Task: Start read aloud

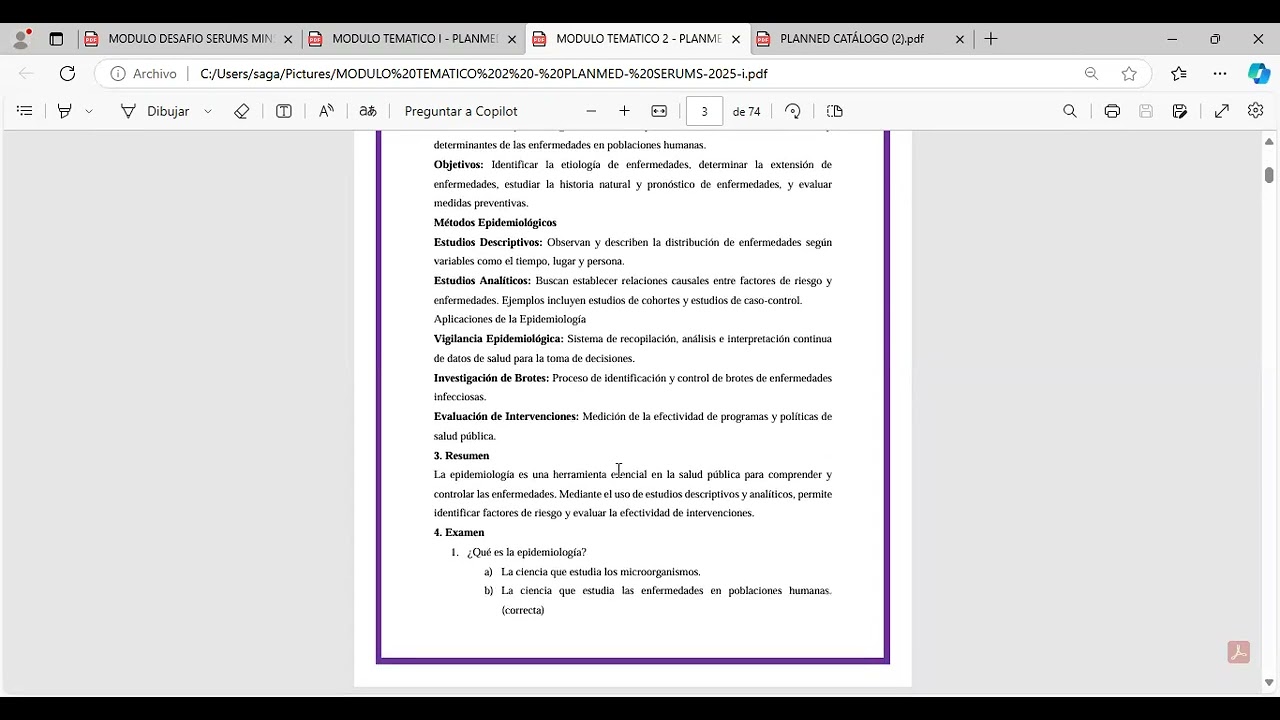Action: [x=326, y=111]
